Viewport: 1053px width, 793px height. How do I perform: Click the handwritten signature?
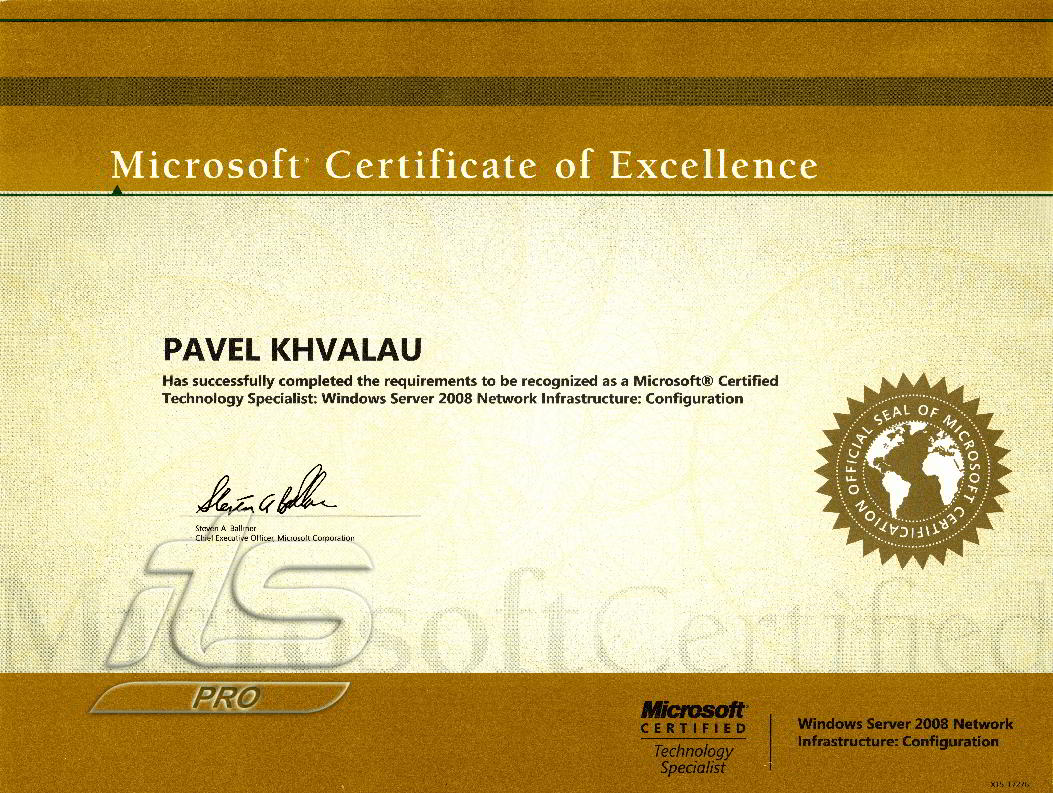(x=266, y=492)
